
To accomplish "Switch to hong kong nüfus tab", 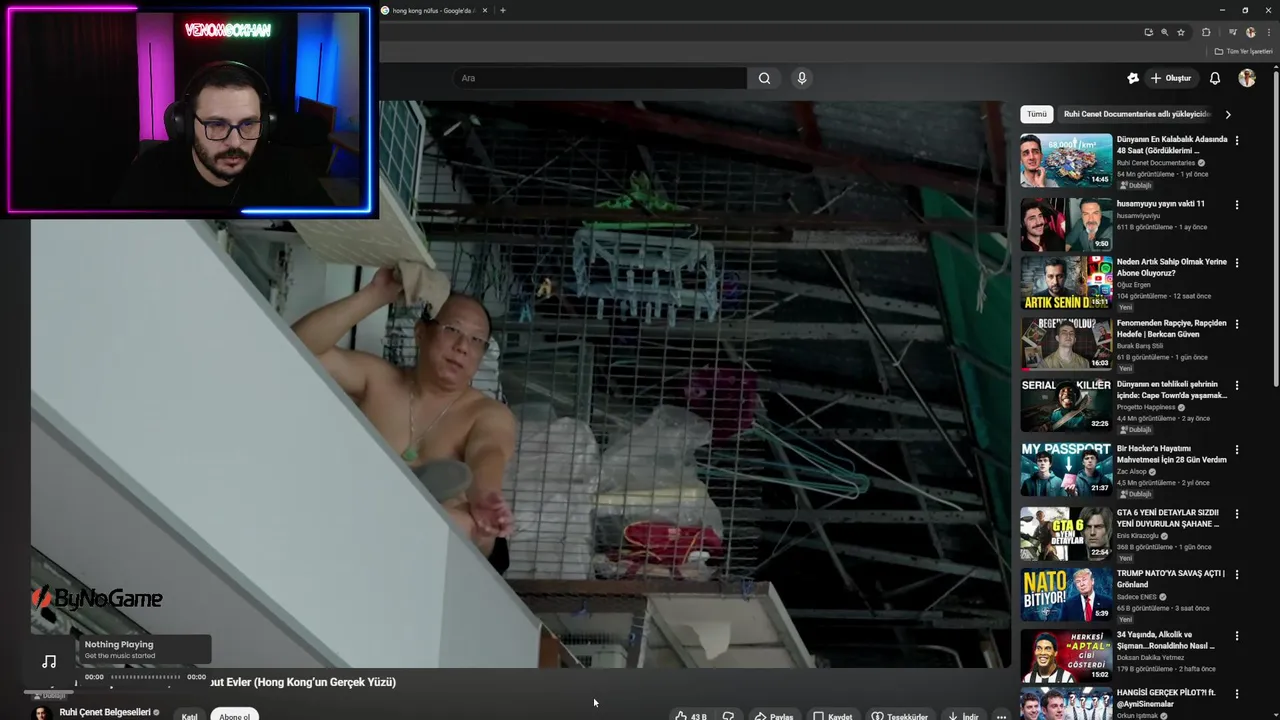I will (x=434, y=10).
